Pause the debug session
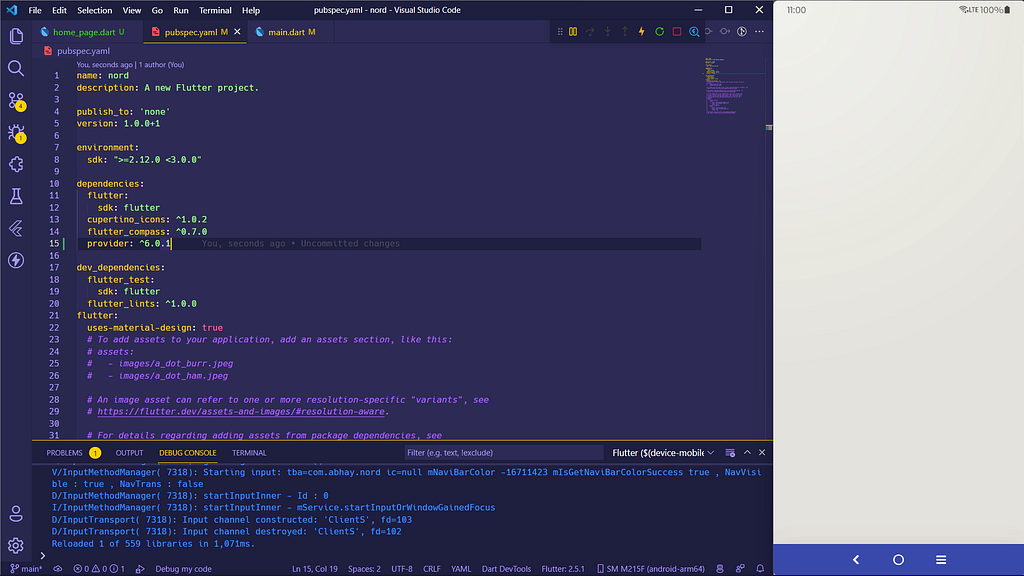 click(573, 31)
